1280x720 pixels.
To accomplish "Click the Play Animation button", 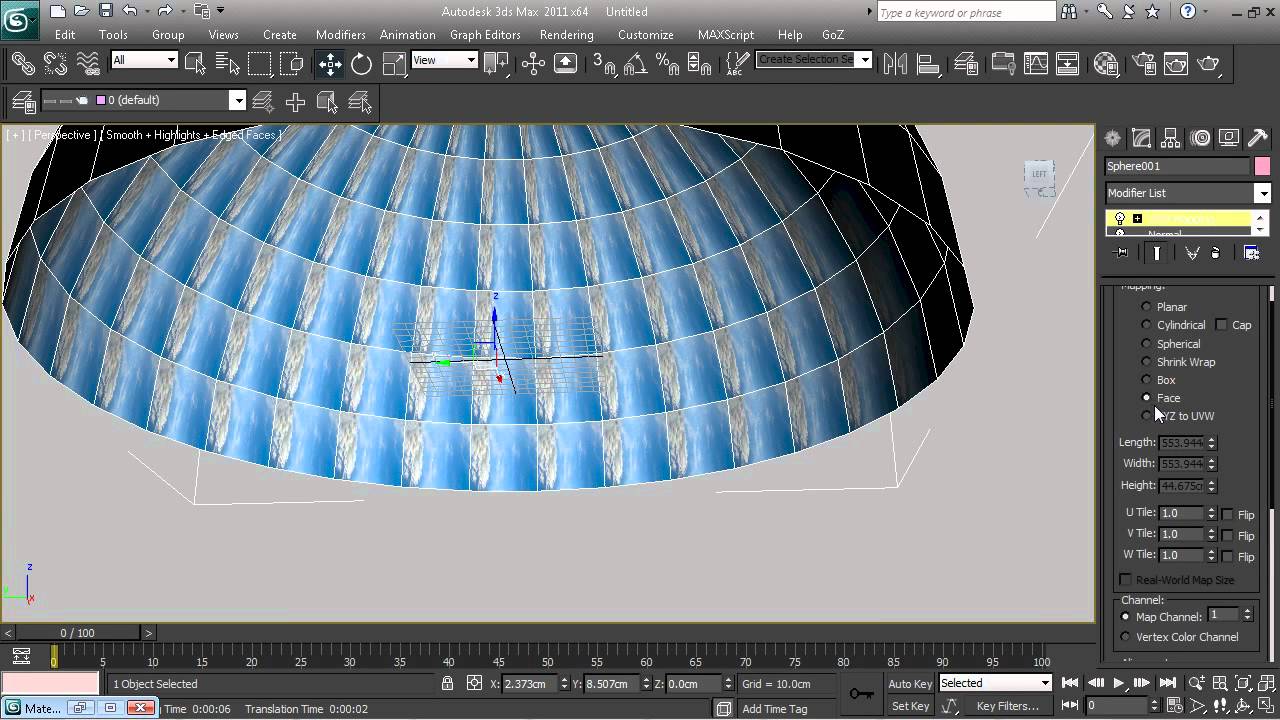I will click(1119, 683).
